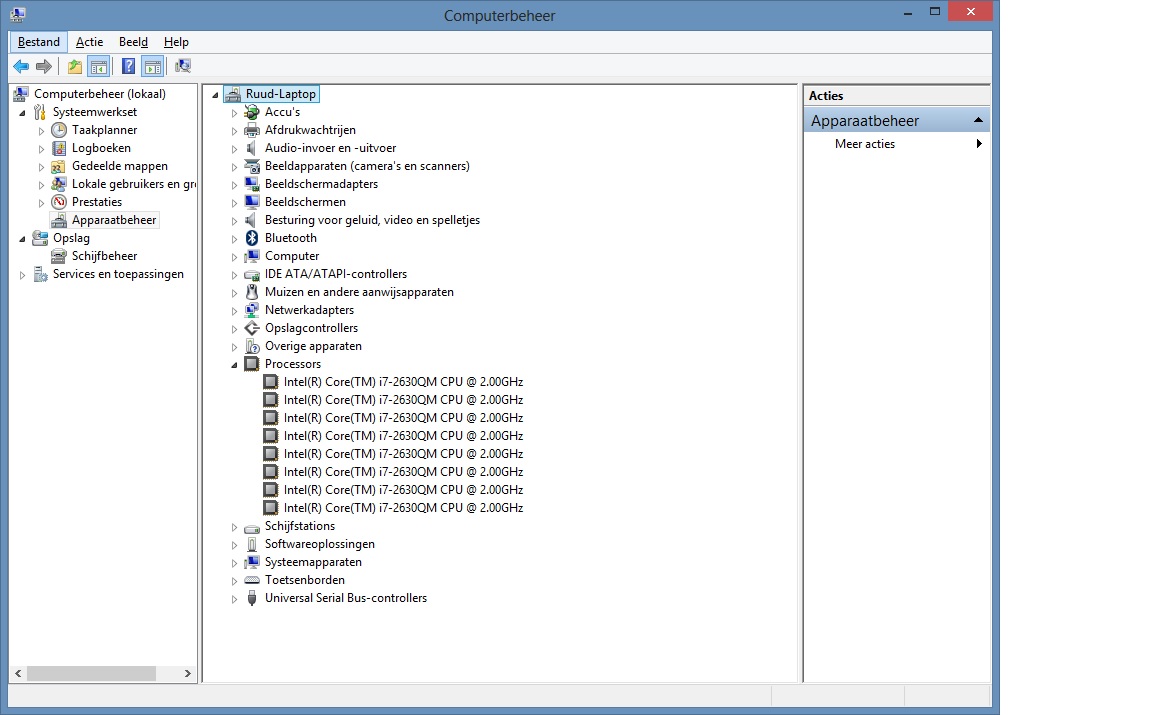
Task: Click the Forward arrow toolbar icon
Action: coord(44,67)
